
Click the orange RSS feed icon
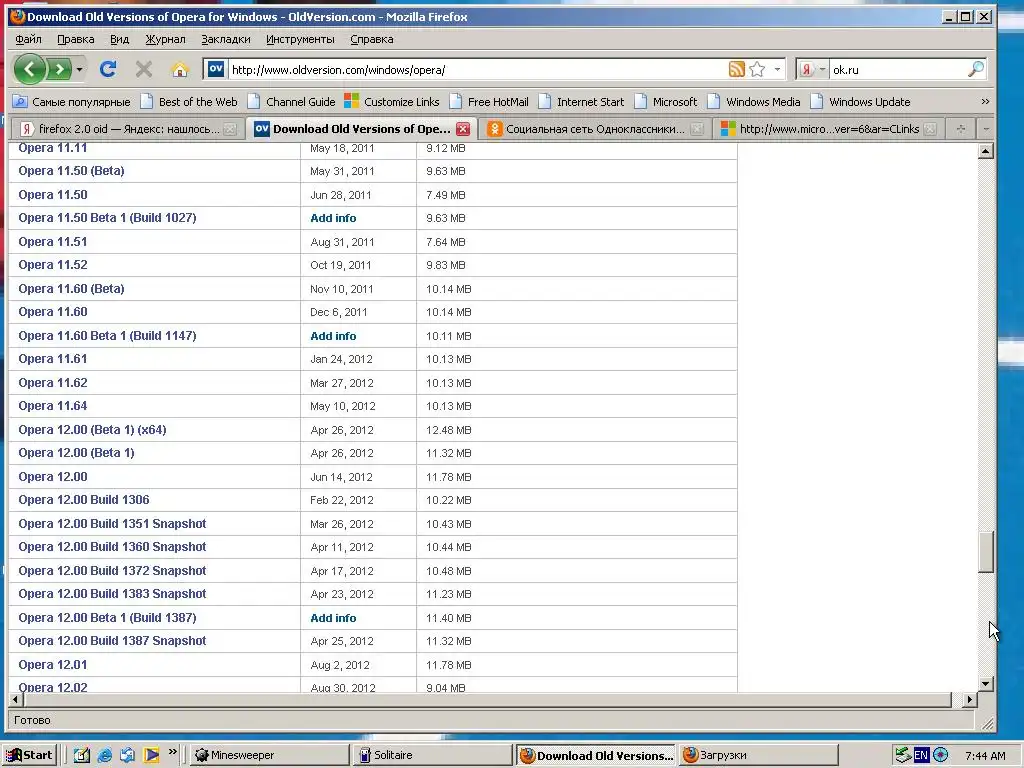(x=737, y=69)
